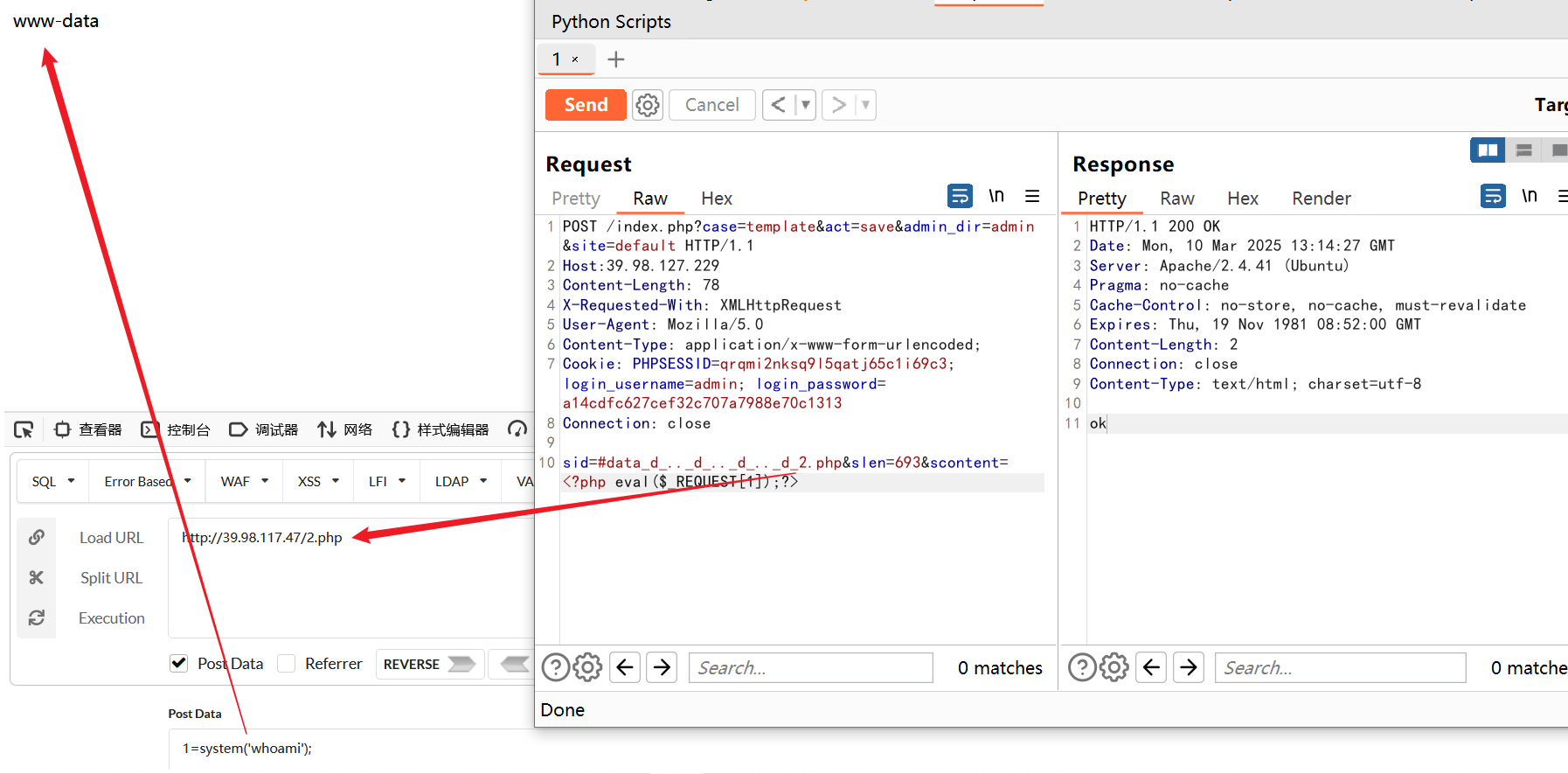
Task: Toggle word wrap in Response panel
Action: (x=1493, y=196)
